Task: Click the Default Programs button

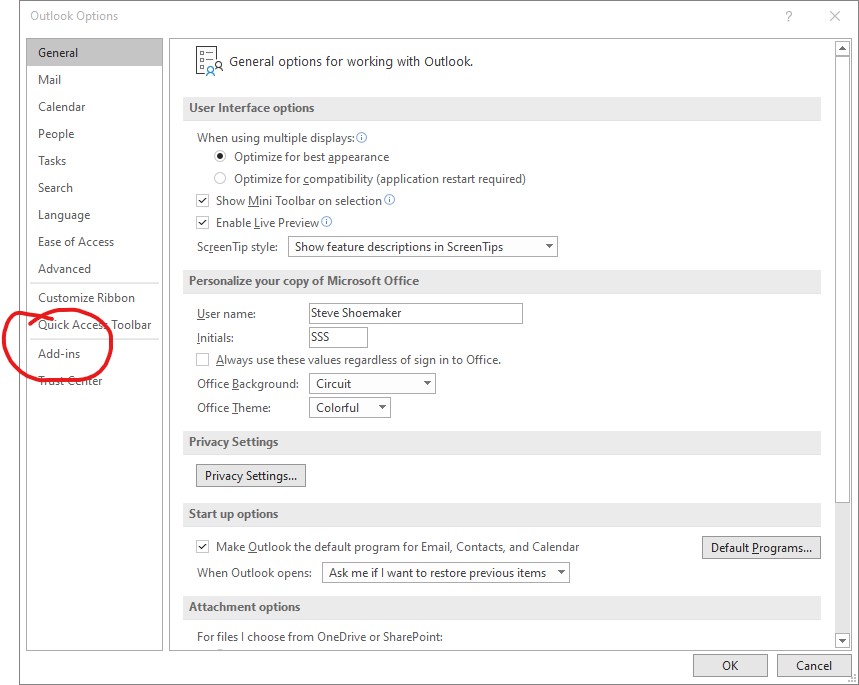Action: [x=761, y=547]
